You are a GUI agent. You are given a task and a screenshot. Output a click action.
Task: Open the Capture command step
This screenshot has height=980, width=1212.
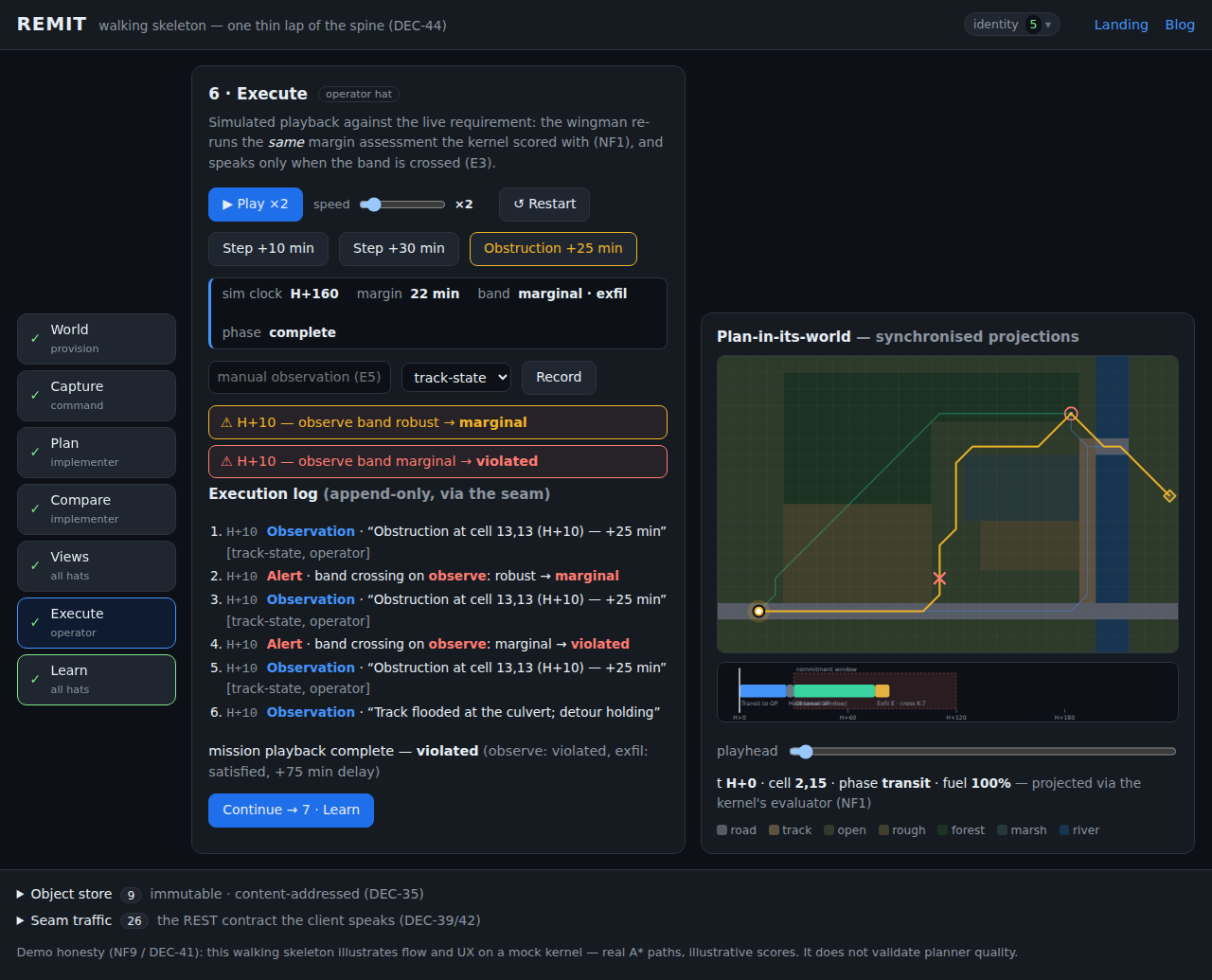pos(97,396)
